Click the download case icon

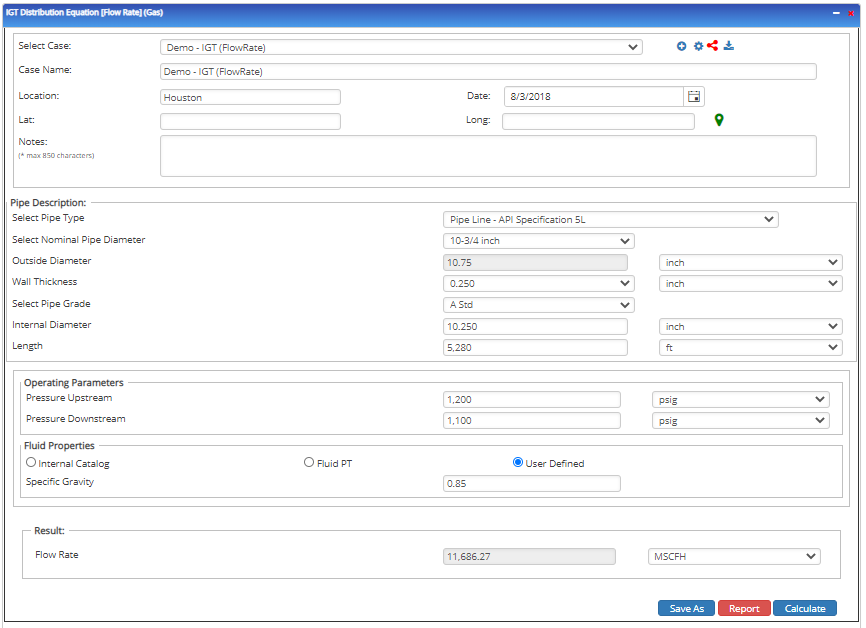coord(729,46)
